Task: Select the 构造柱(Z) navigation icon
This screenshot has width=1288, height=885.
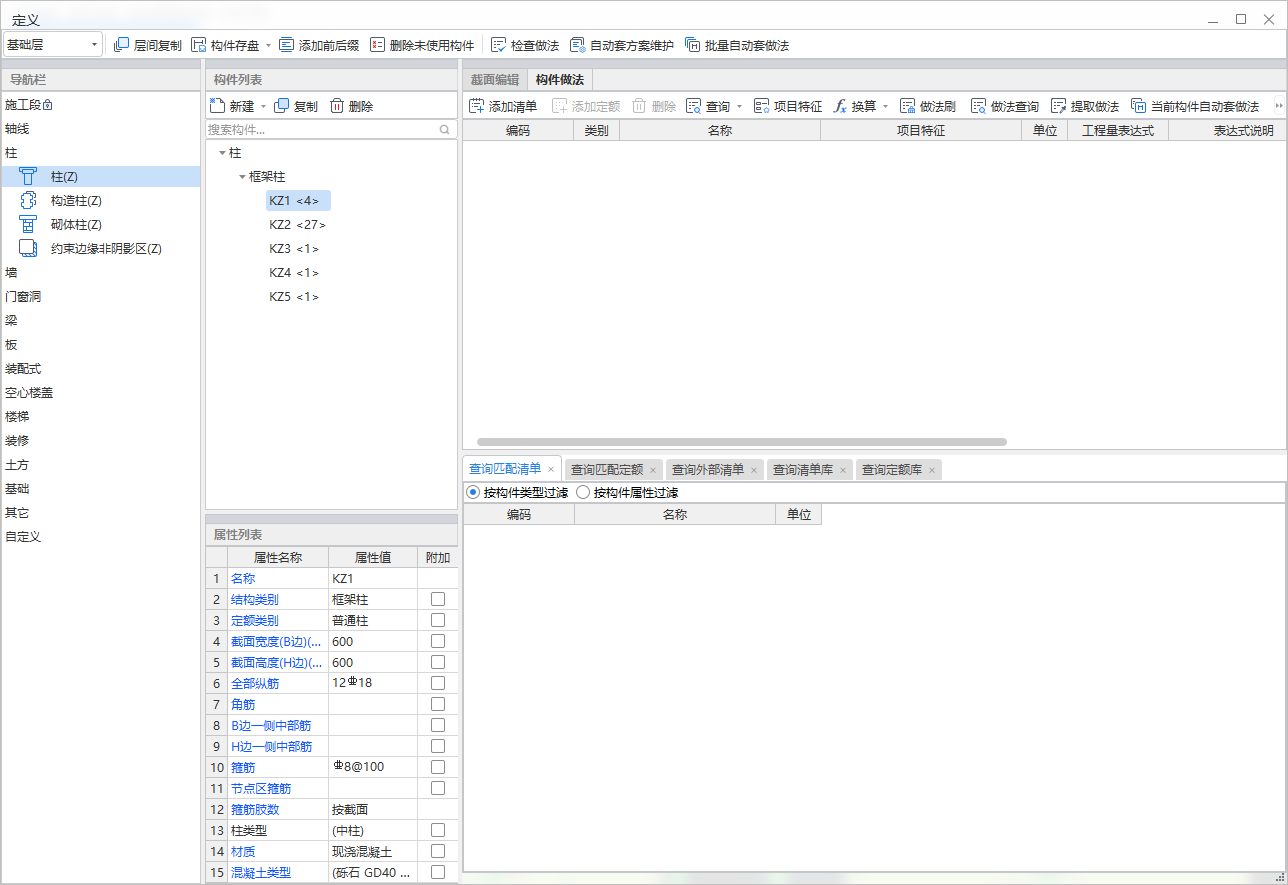Action: tap(29, 200)
